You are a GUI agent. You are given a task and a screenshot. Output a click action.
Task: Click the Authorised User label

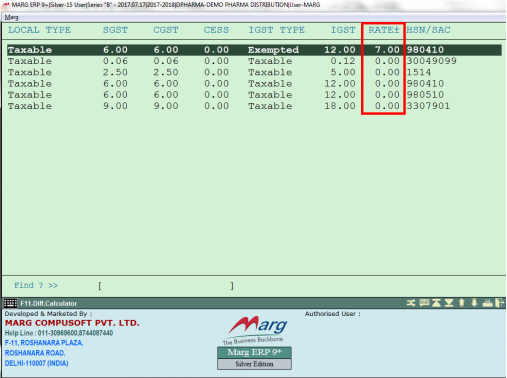pos(332,314)
